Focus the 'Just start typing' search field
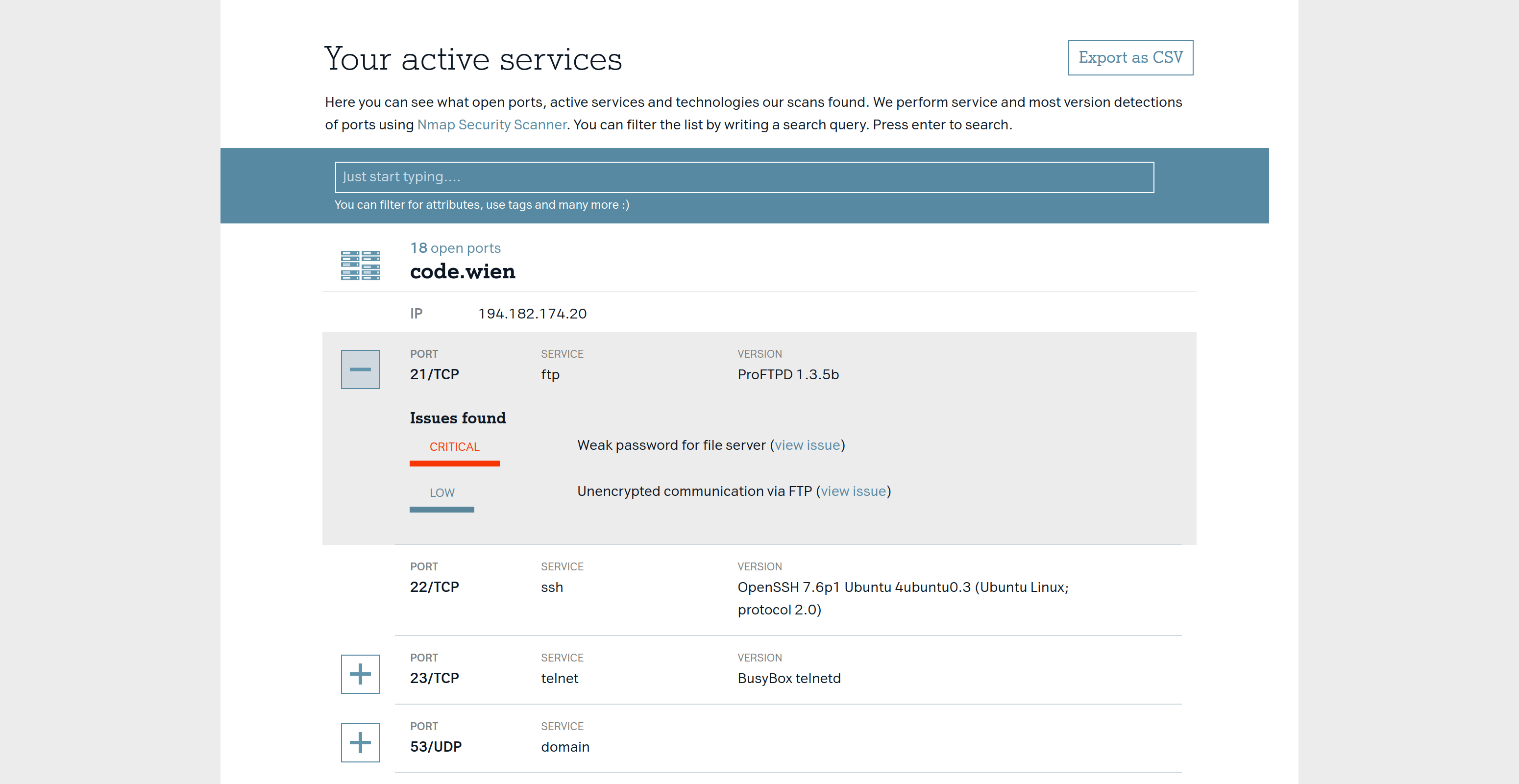This screenshot has width=1519, height=784. coord(744,177)
